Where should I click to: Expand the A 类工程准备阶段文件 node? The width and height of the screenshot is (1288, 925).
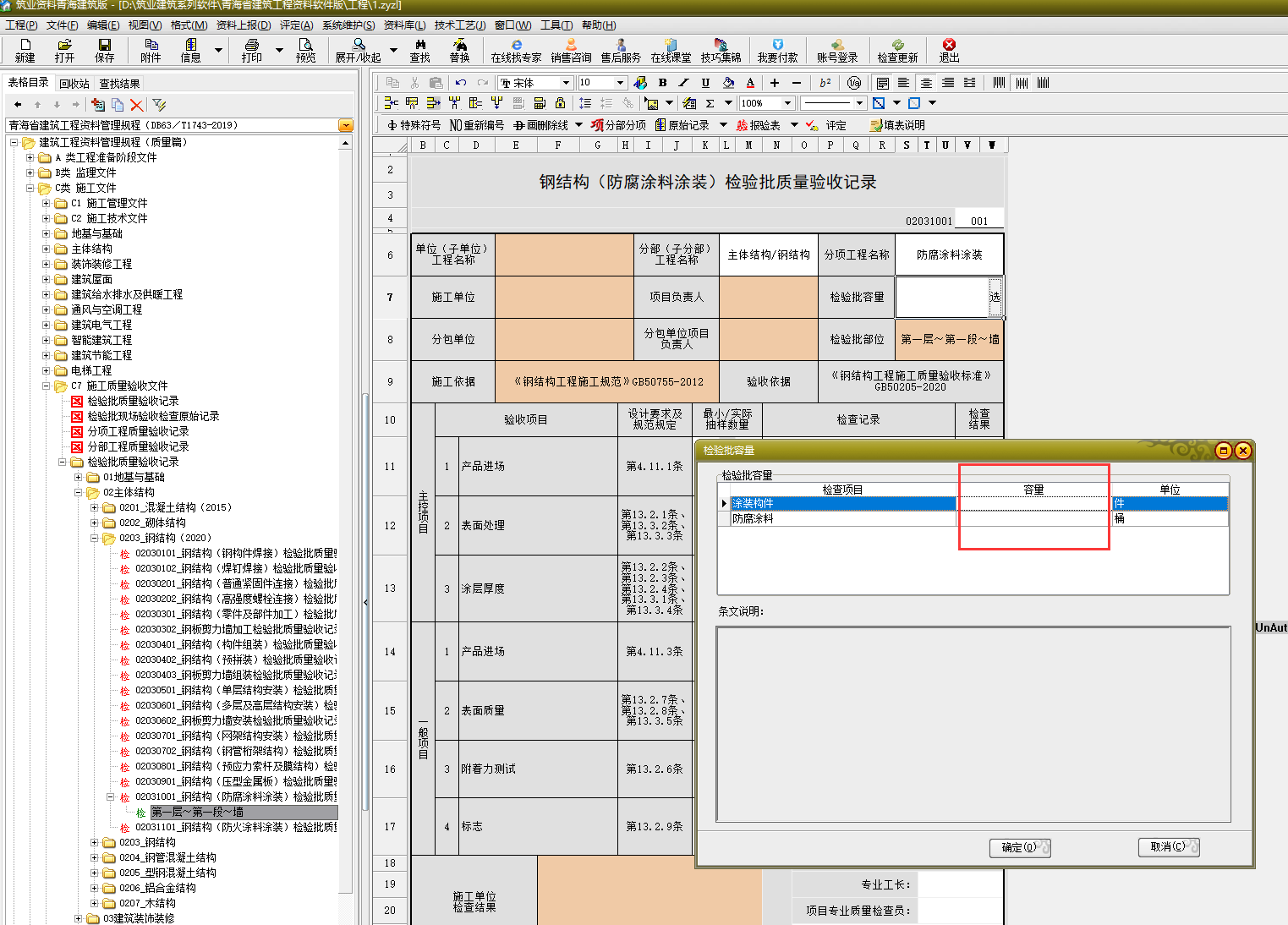point(30,157)
